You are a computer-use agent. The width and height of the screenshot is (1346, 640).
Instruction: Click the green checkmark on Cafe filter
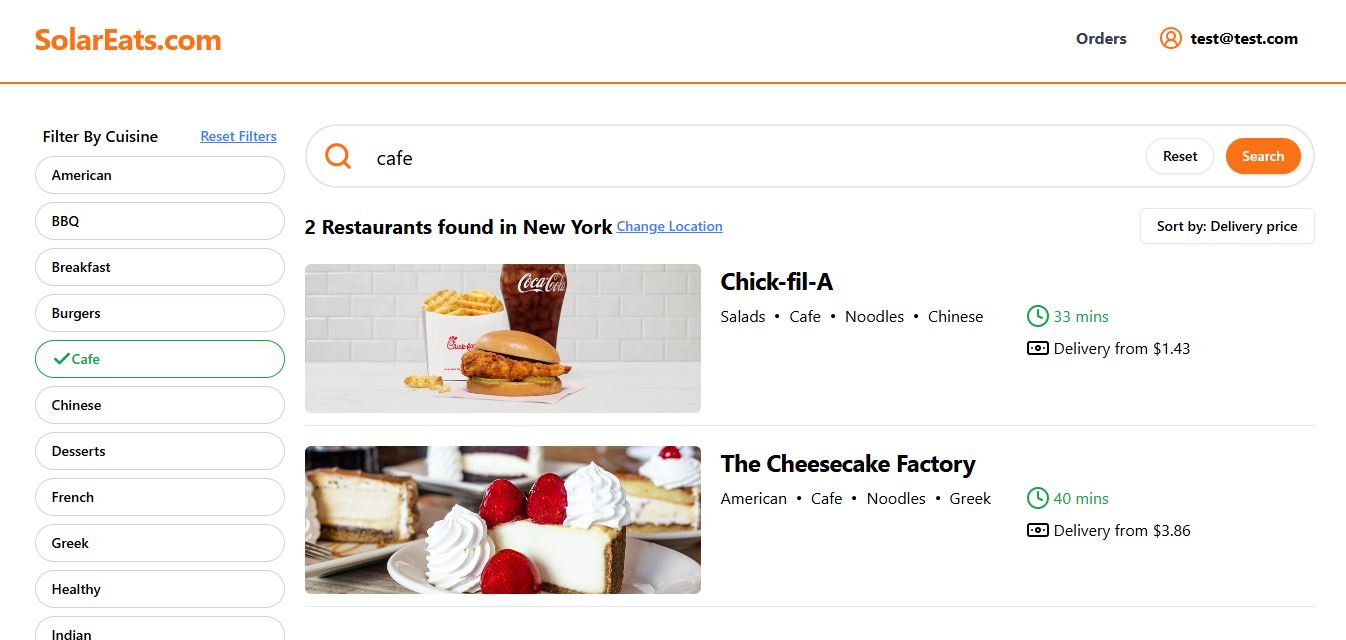(x=61, y=359)
